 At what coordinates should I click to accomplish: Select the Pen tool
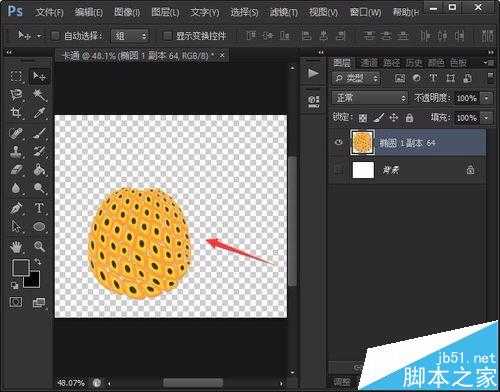coord(16,208)
